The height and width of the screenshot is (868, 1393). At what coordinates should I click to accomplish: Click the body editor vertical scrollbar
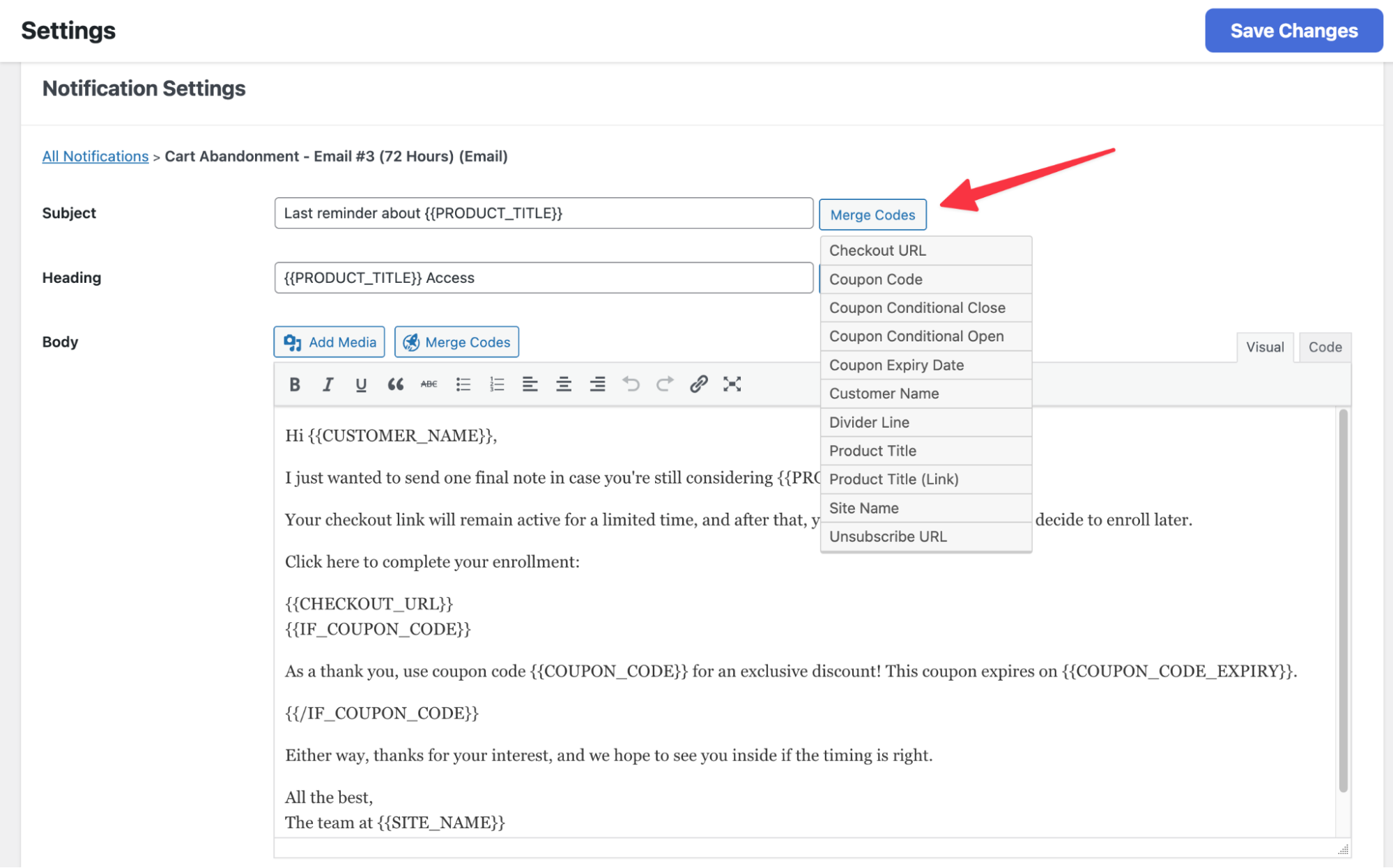[x=1343, y=600]
